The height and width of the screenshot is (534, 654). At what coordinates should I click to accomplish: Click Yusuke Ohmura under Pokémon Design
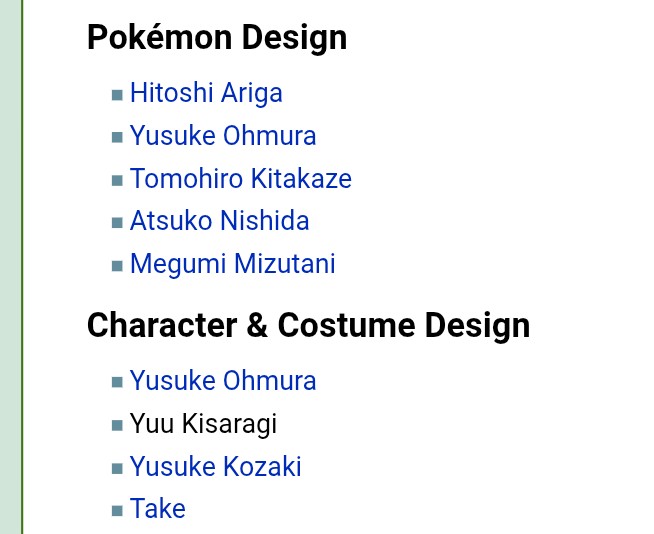pos(223,136)
